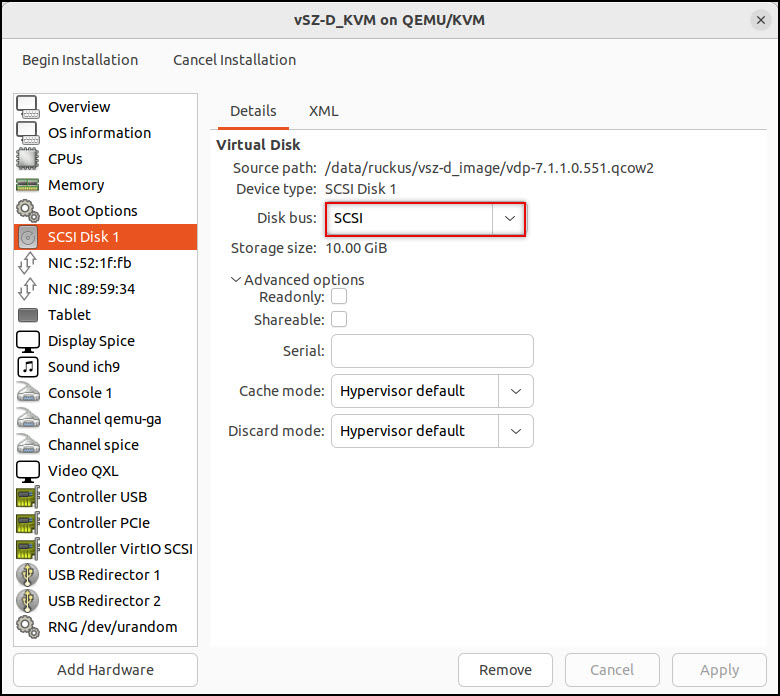Click the USB Redirector 2 icon

[x=28, y=601]
